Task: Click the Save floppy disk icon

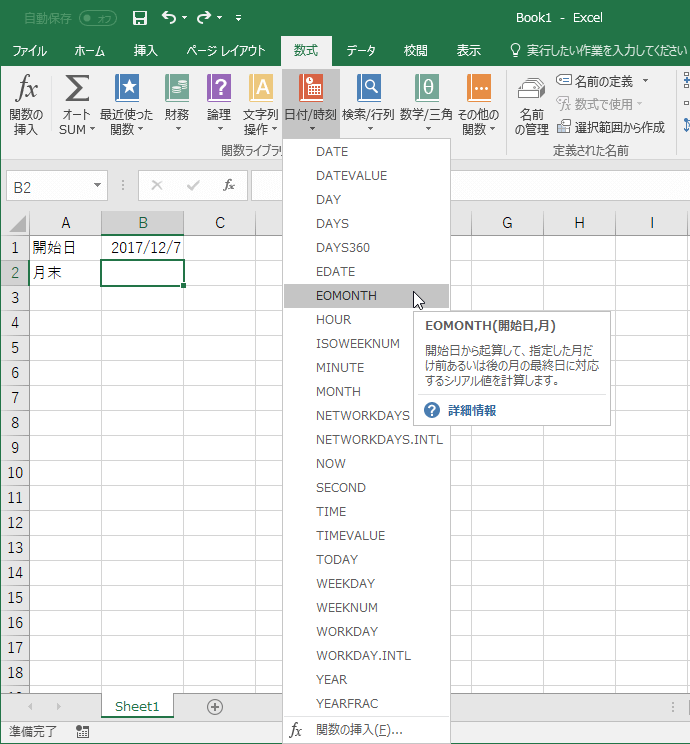Action: click(x=140, y=18)
